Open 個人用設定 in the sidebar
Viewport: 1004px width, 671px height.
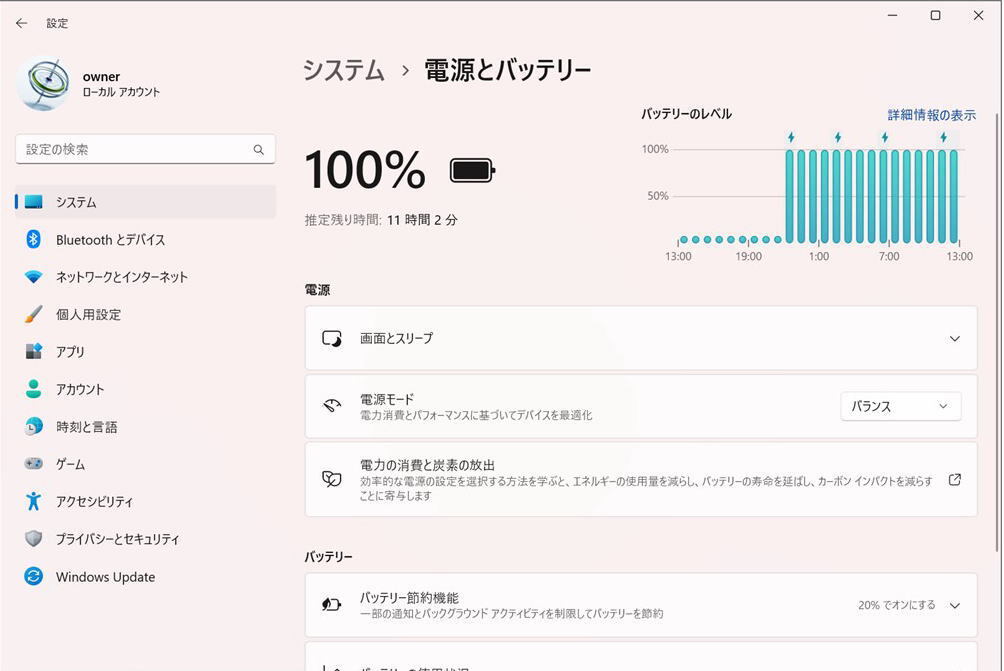(x=88, y=315)
